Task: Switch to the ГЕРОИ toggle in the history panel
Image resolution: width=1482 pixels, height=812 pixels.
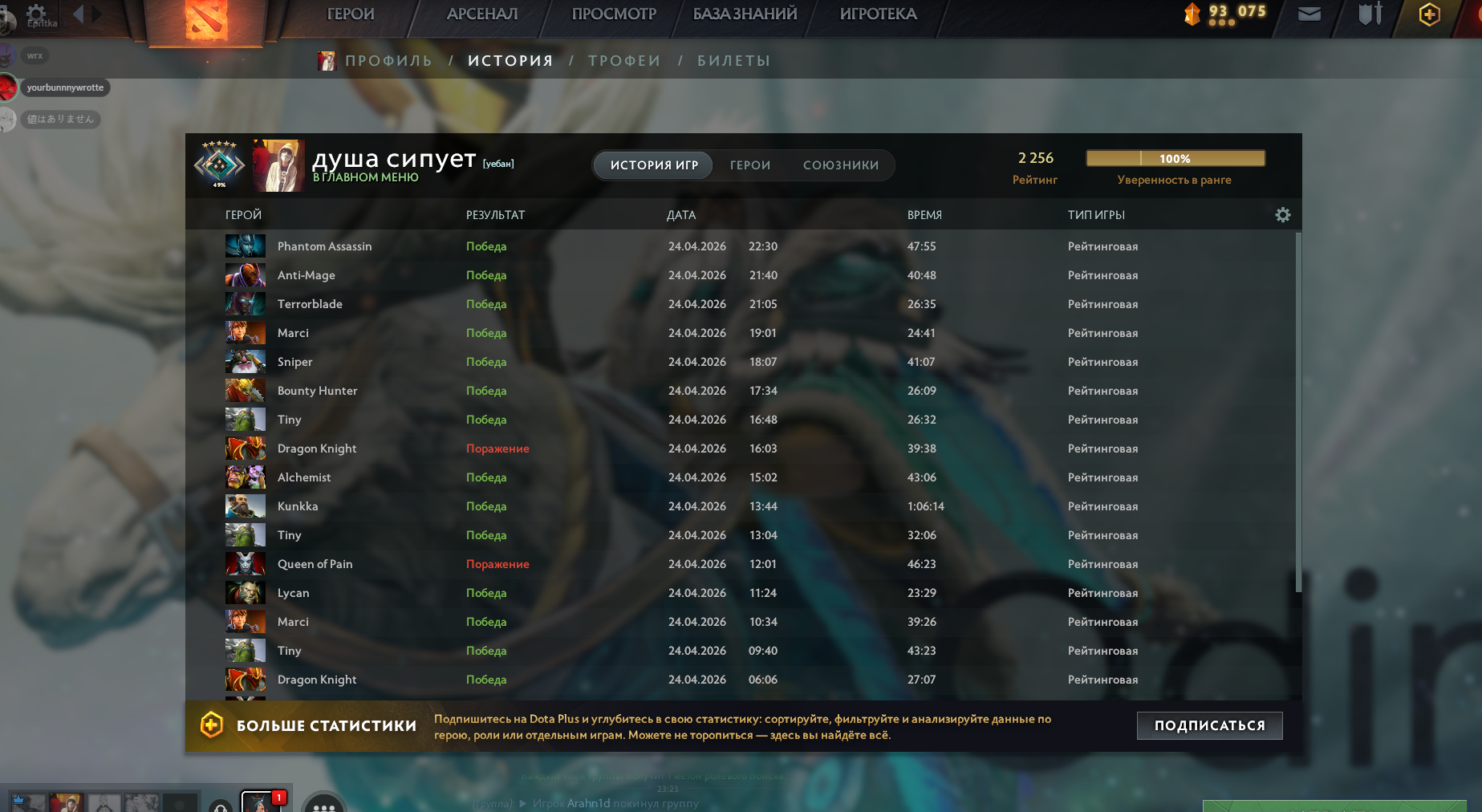Action: pos(750,165)
